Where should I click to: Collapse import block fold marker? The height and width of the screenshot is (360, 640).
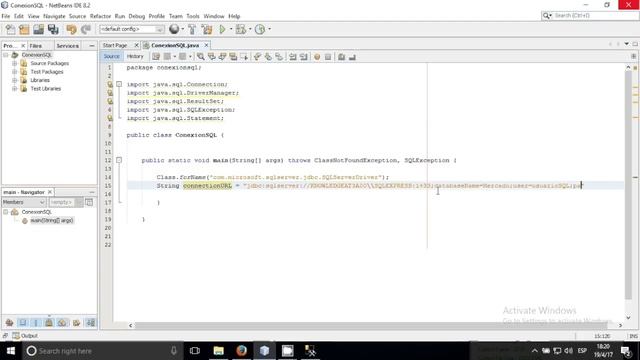(x=119, y=84)
